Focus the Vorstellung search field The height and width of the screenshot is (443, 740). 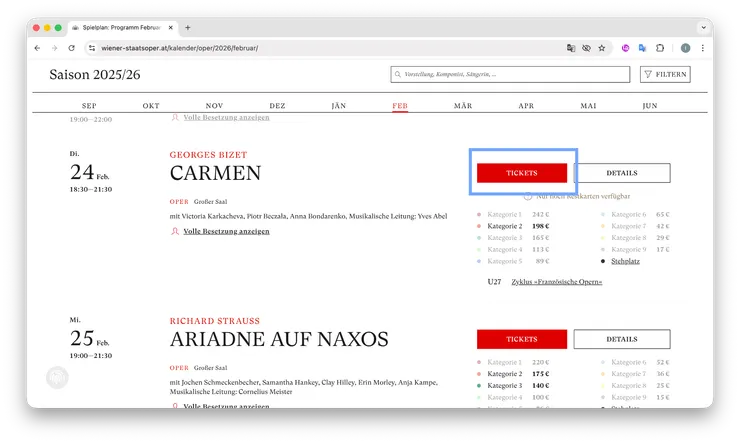[510, 75]
